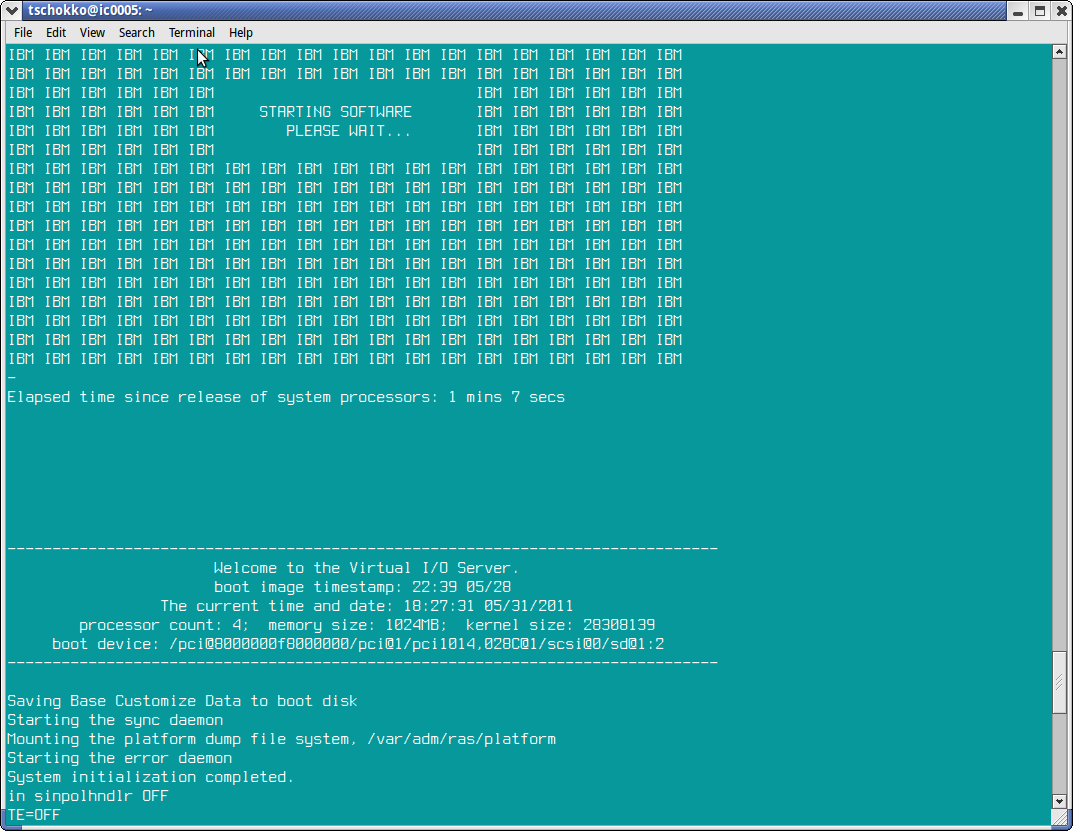Click the 'STARTING SOFTWARE' text
Viewport: 1073px width, 831px height.
coord(335,112)
